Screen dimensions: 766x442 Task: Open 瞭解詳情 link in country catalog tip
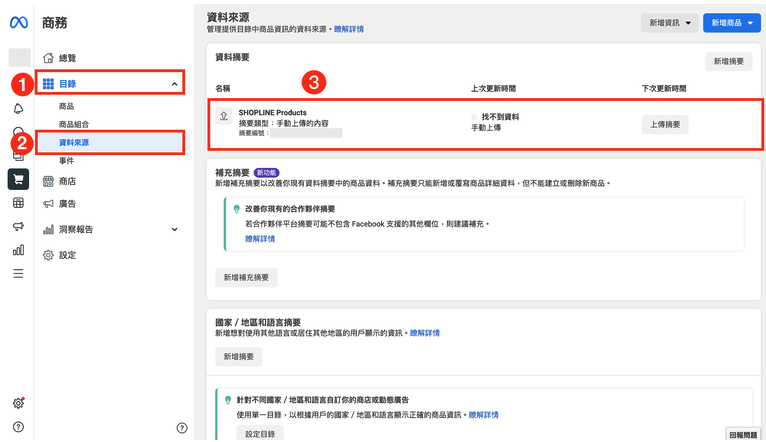click(x=484, y=415)
